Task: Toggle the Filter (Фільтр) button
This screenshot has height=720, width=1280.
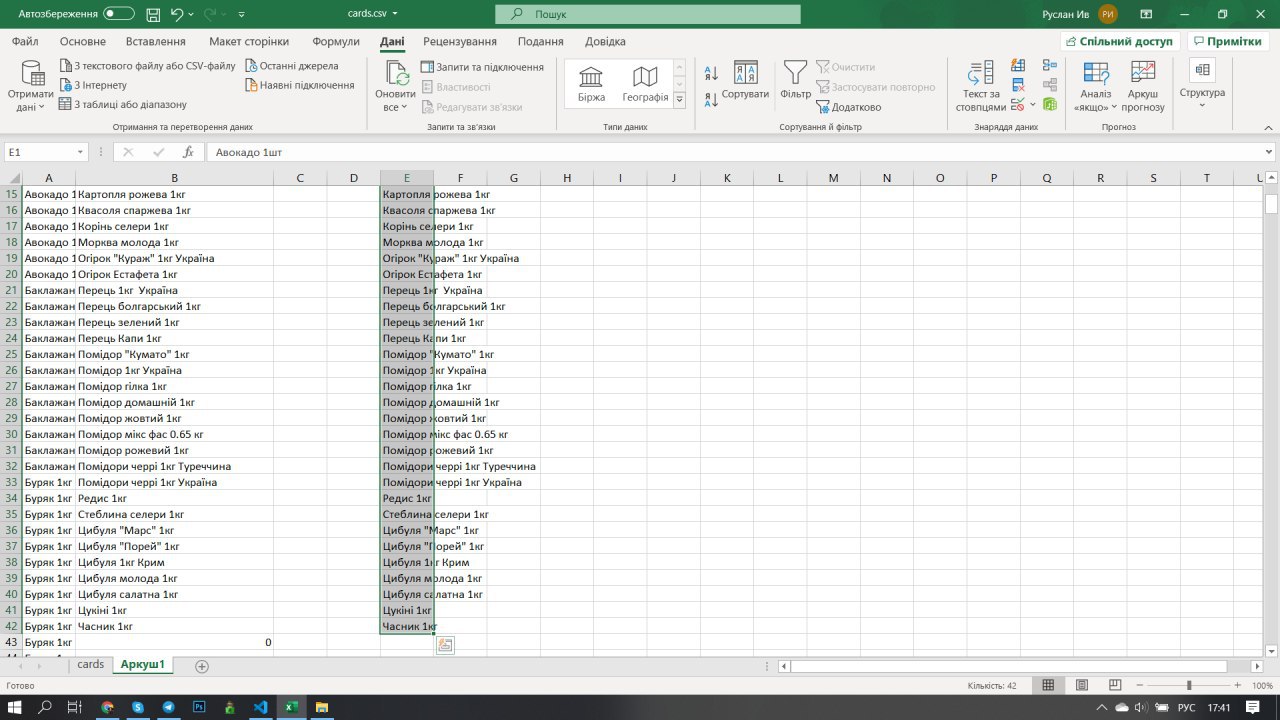Action: pos(795,81)
